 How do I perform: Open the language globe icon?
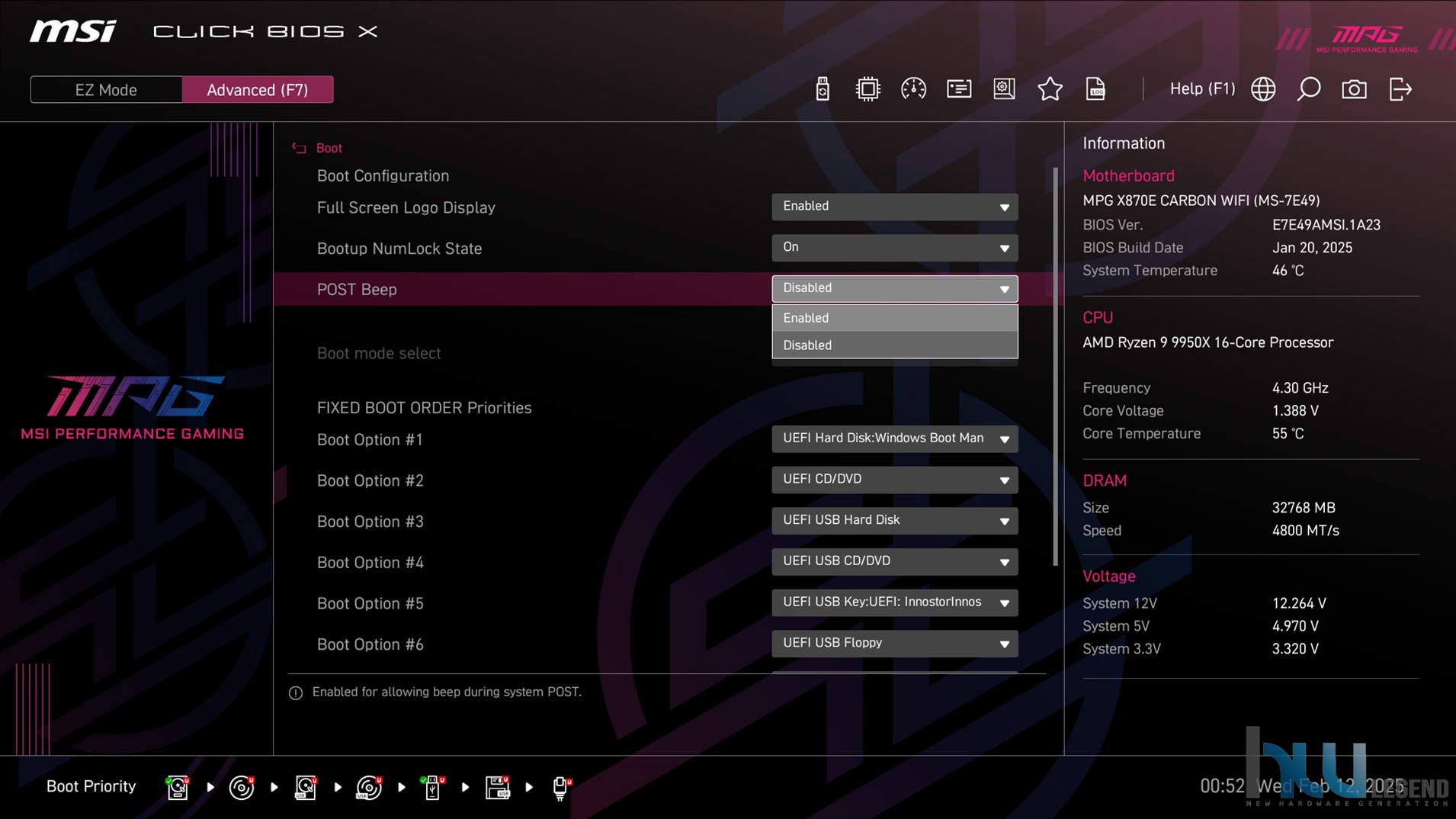[x=1263, y=89]
